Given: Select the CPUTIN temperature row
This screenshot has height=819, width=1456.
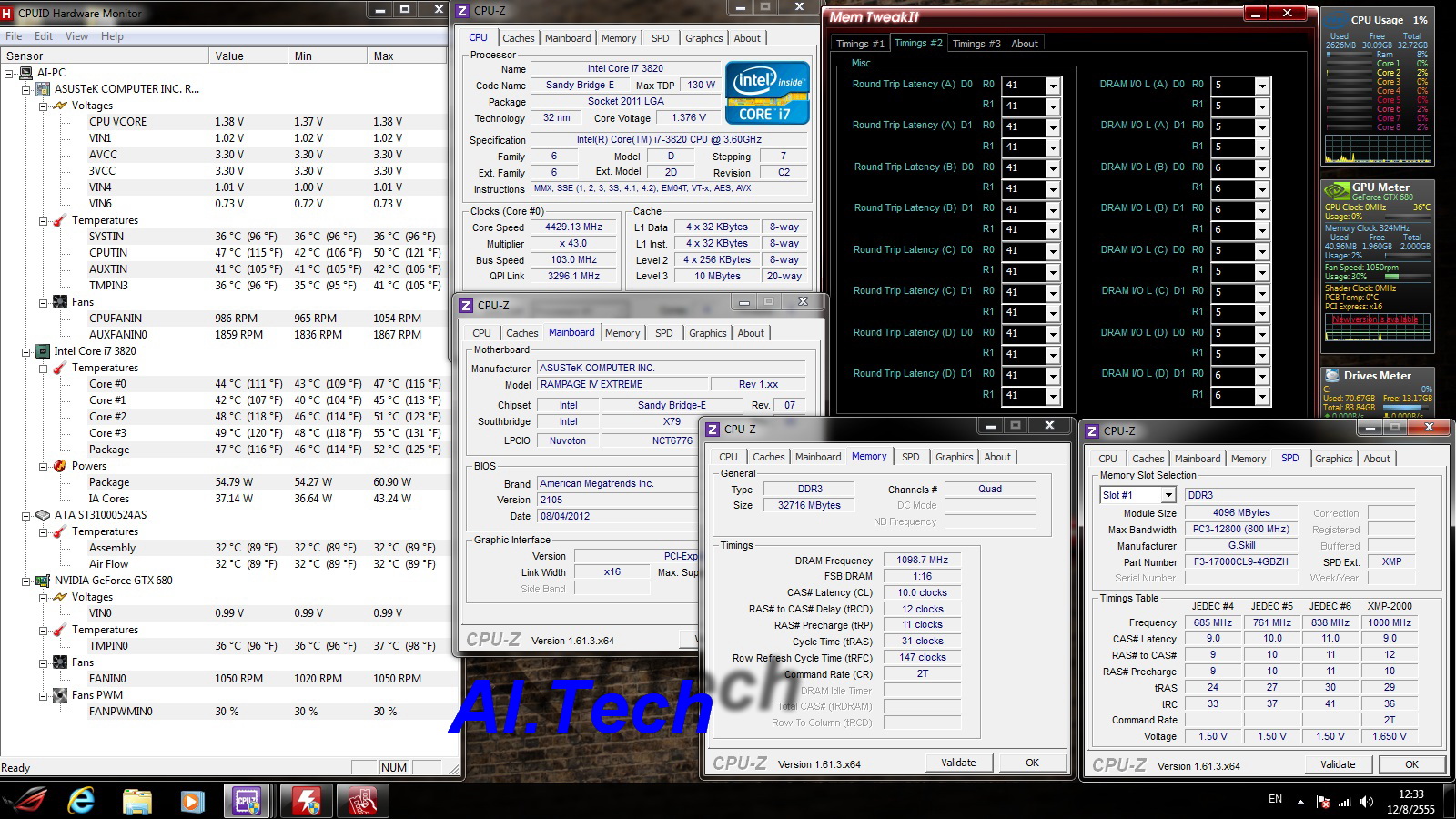Looking at the screenshot, I should pos(223,253).
